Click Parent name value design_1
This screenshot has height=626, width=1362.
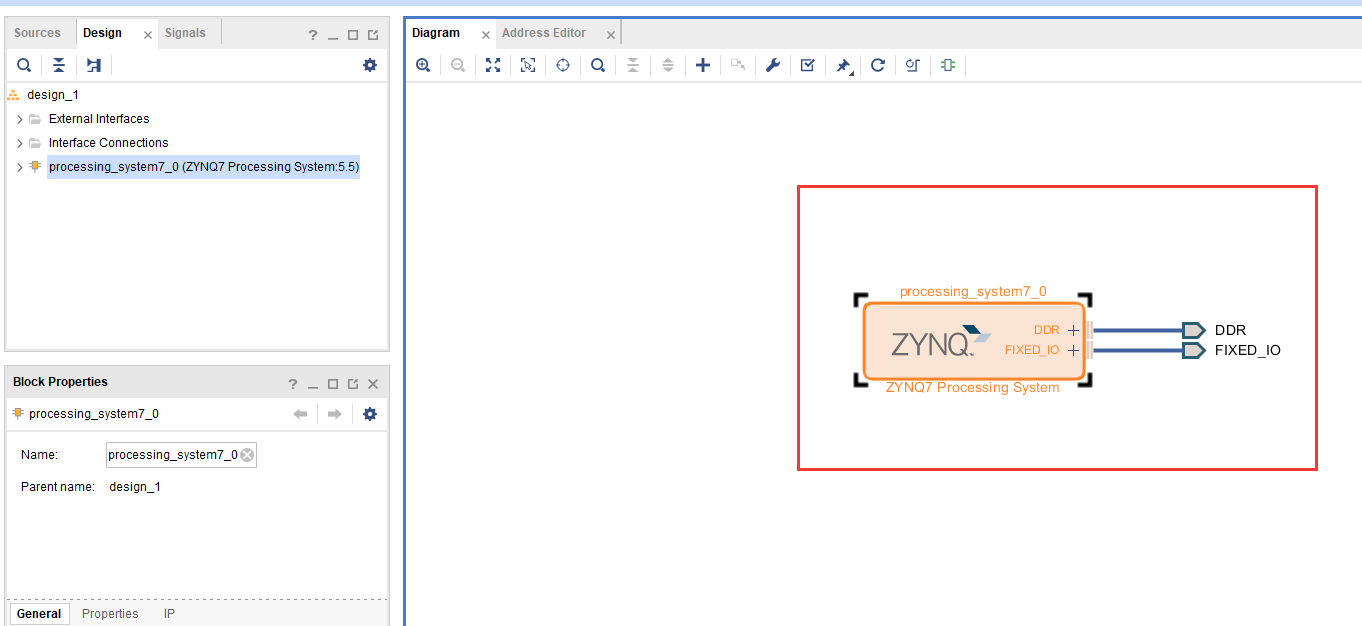pos(135,487)
